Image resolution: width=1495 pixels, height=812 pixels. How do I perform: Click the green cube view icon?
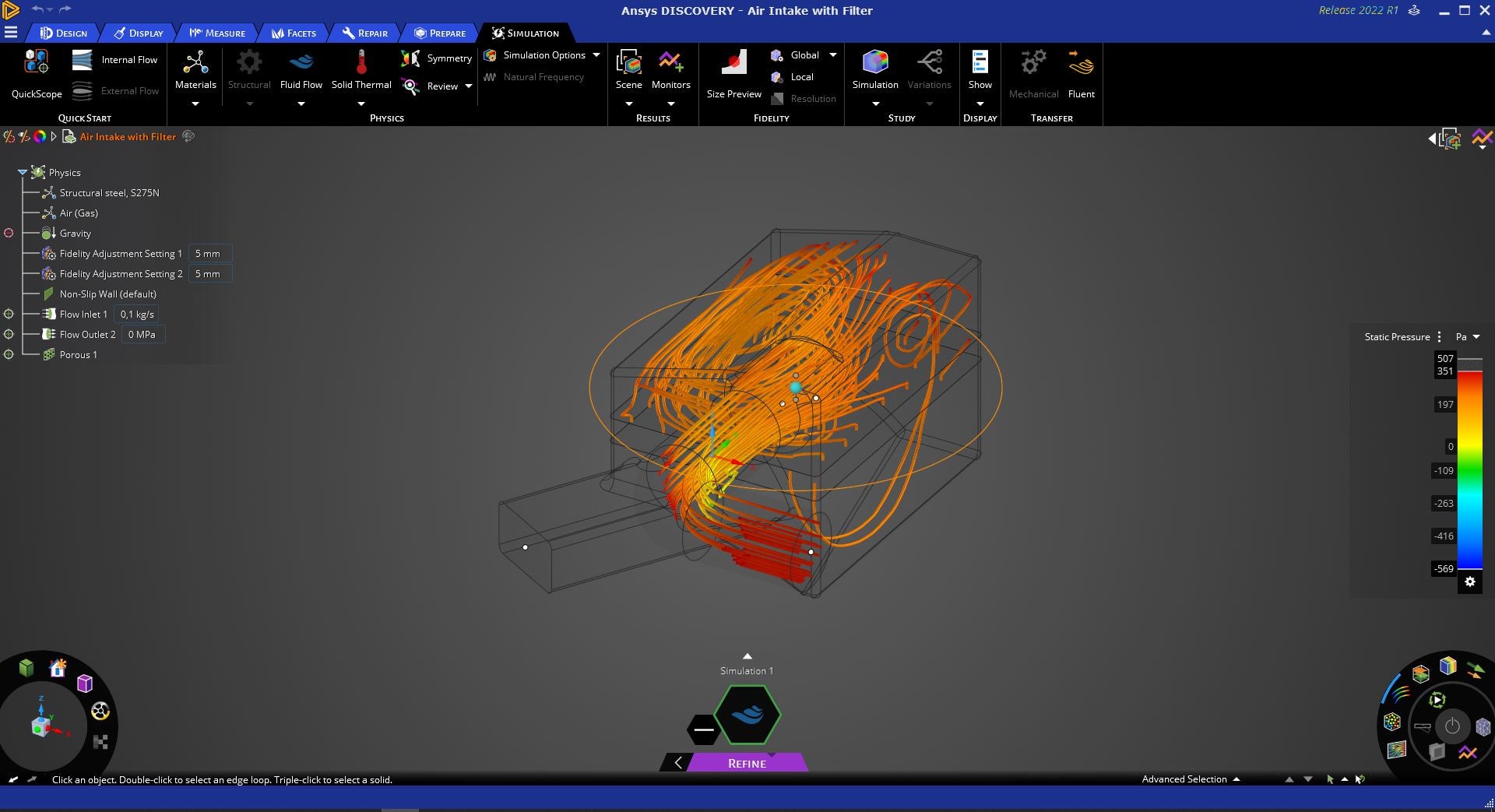point(26,668)
